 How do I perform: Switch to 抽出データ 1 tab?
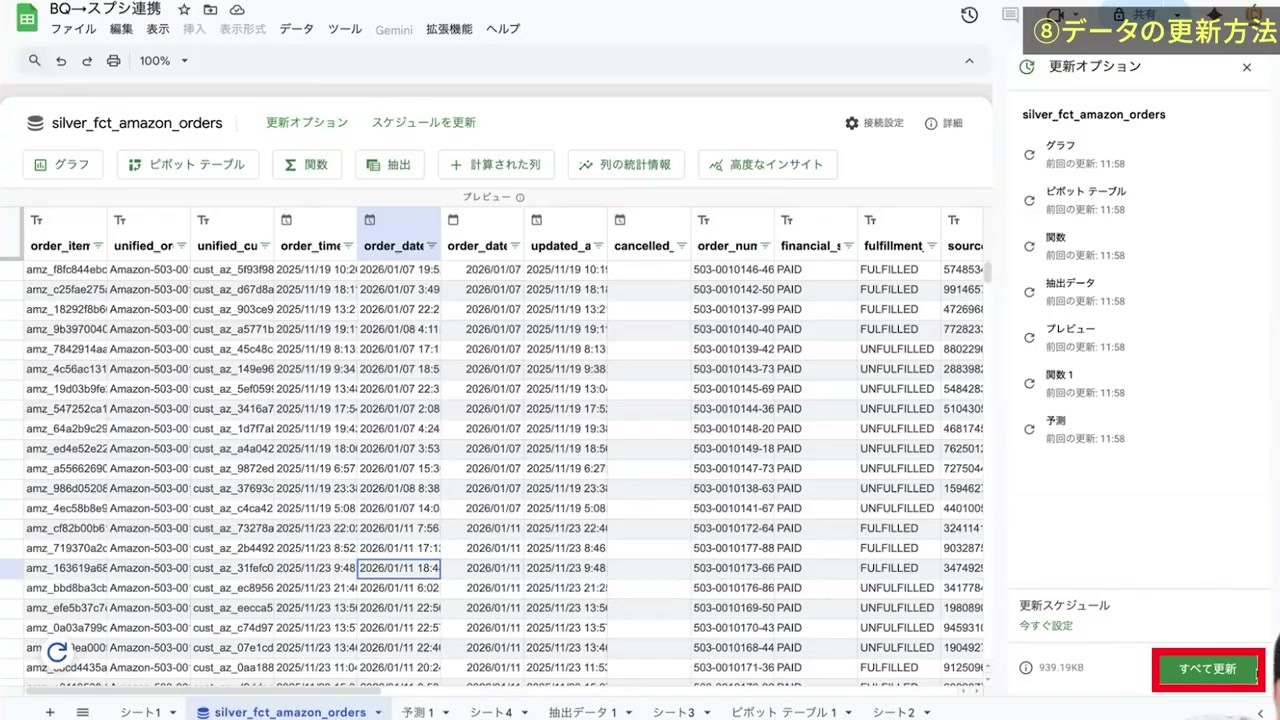[x=583, y=712]
